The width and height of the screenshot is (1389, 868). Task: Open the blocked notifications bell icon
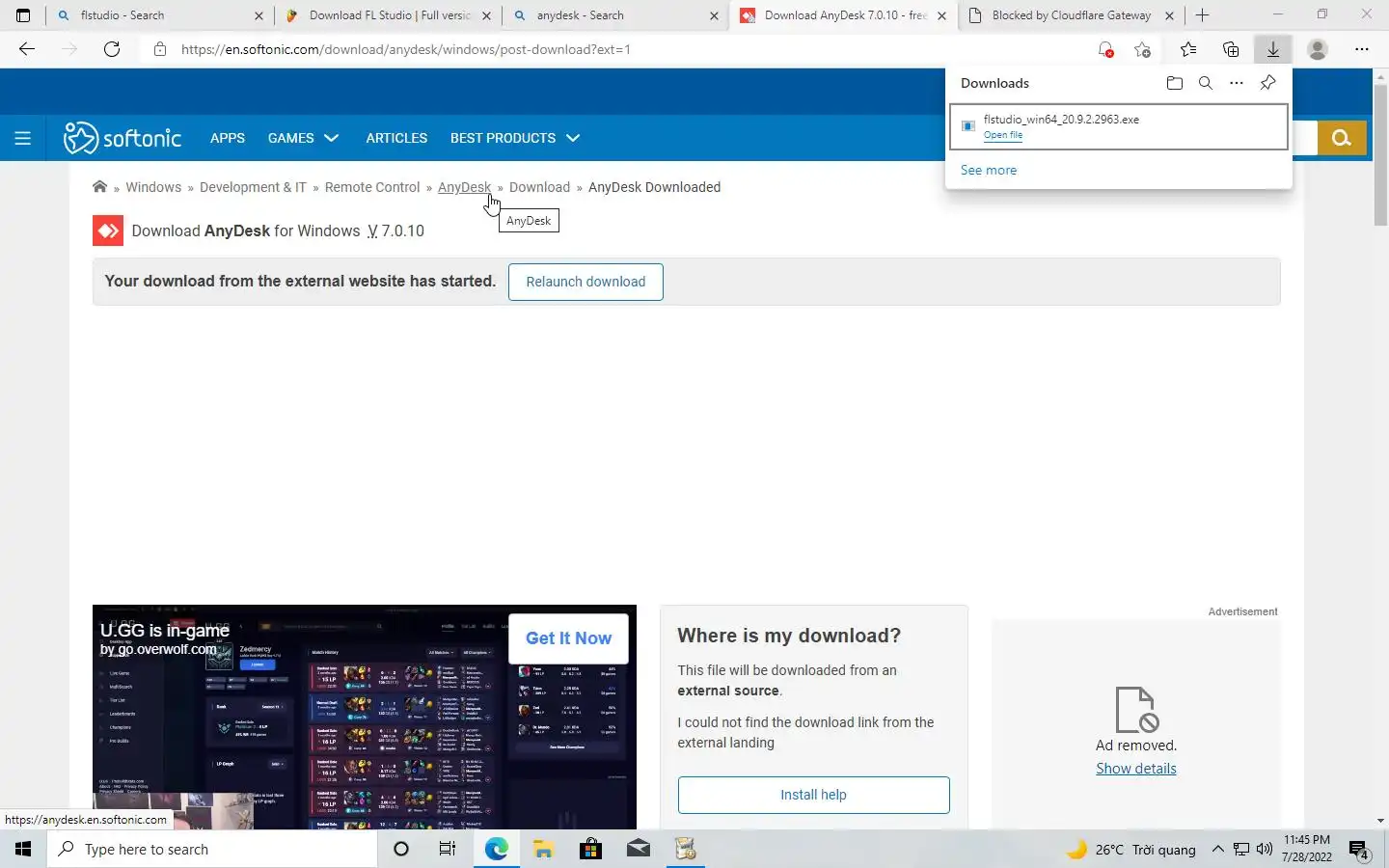click(1105, 49)
